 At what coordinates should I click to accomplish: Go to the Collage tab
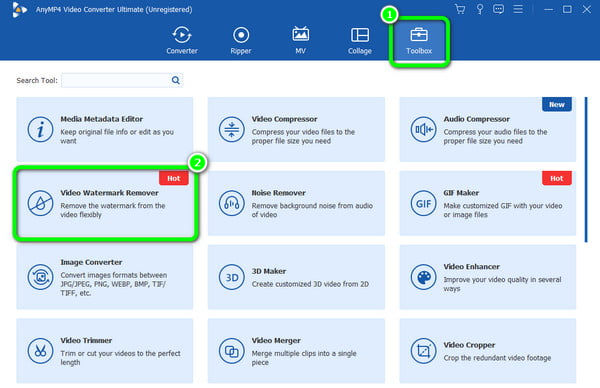(x=360, y=40)
